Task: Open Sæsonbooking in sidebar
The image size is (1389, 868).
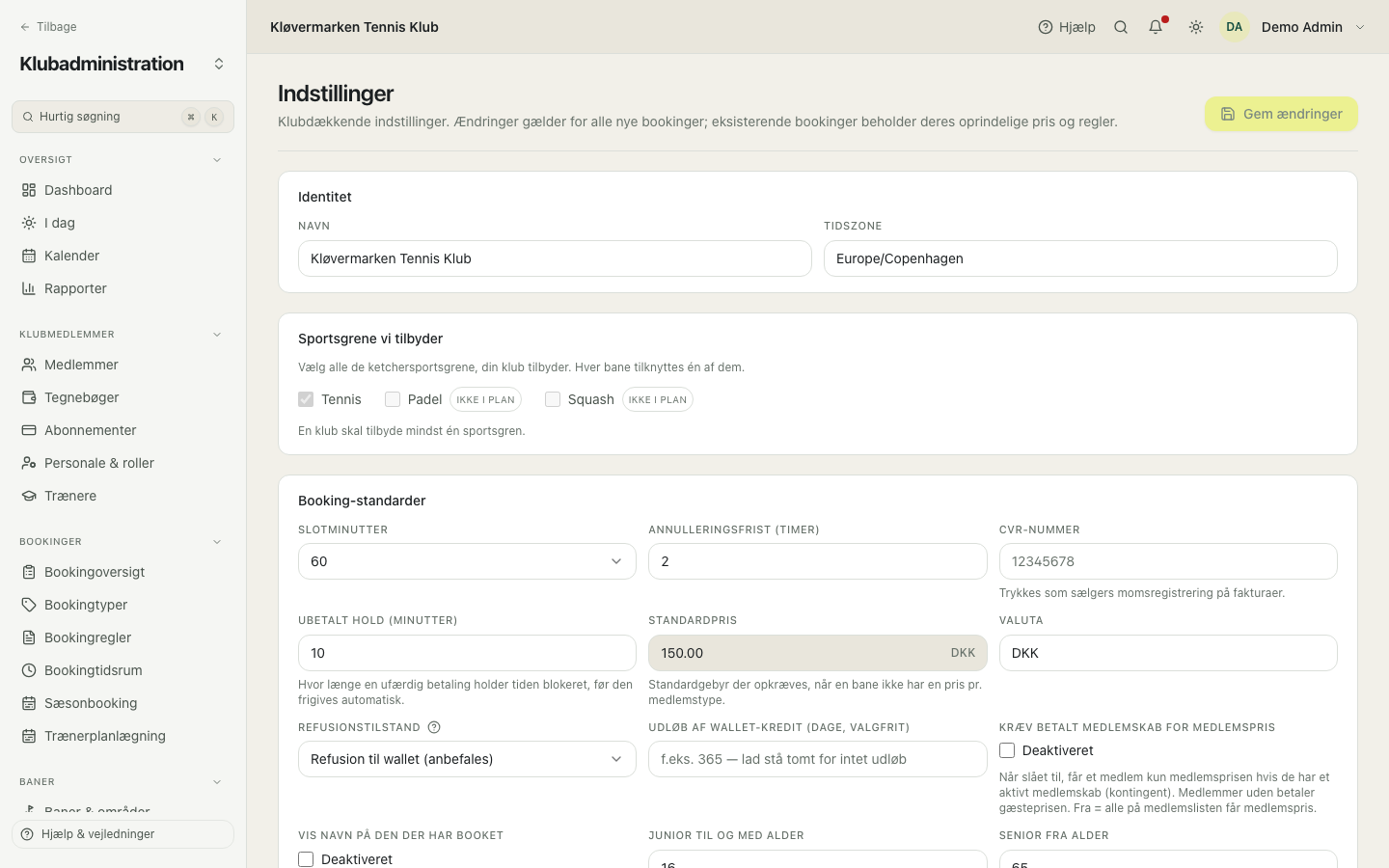Action: coord(123,703)
